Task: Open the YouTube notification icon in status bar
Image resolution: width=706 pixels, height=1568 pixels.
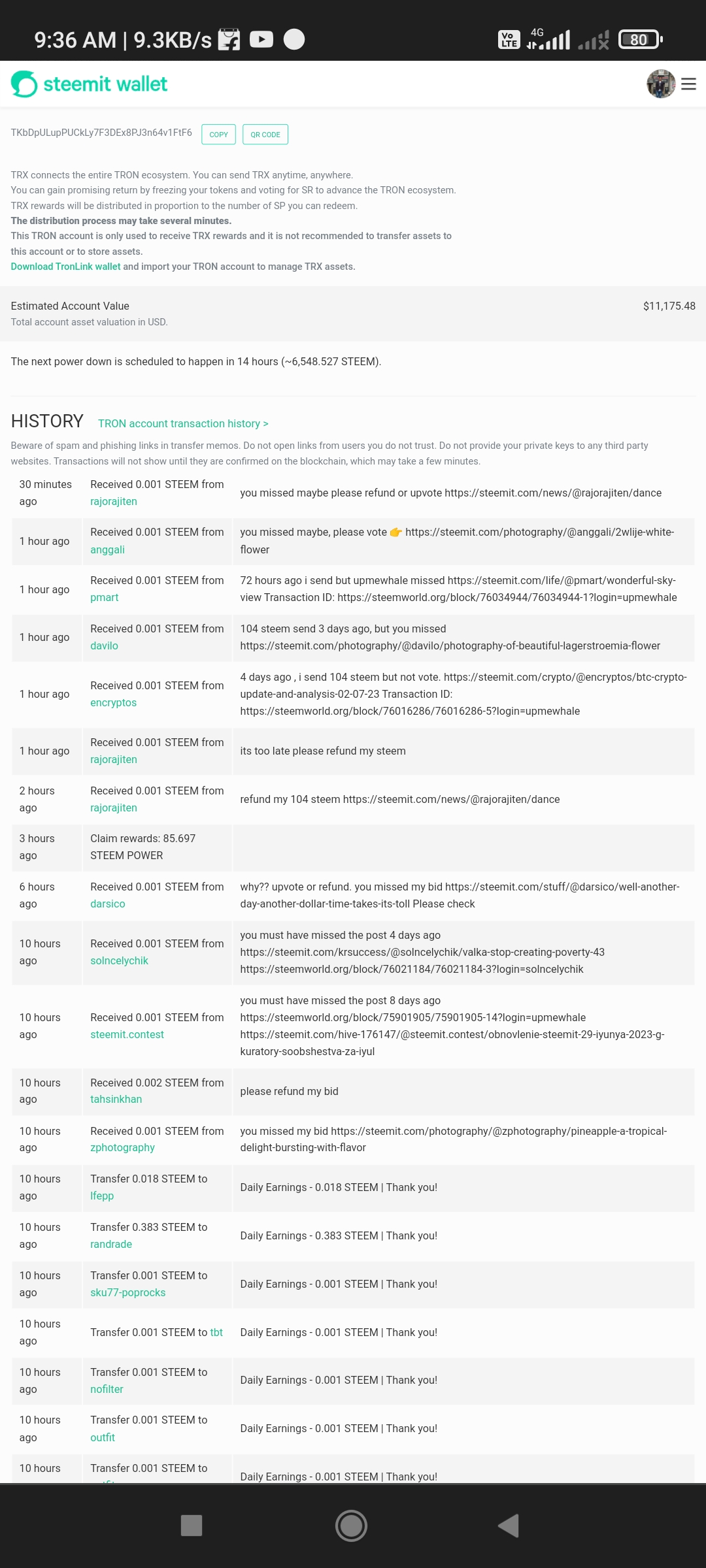Action: pos(261,40)
